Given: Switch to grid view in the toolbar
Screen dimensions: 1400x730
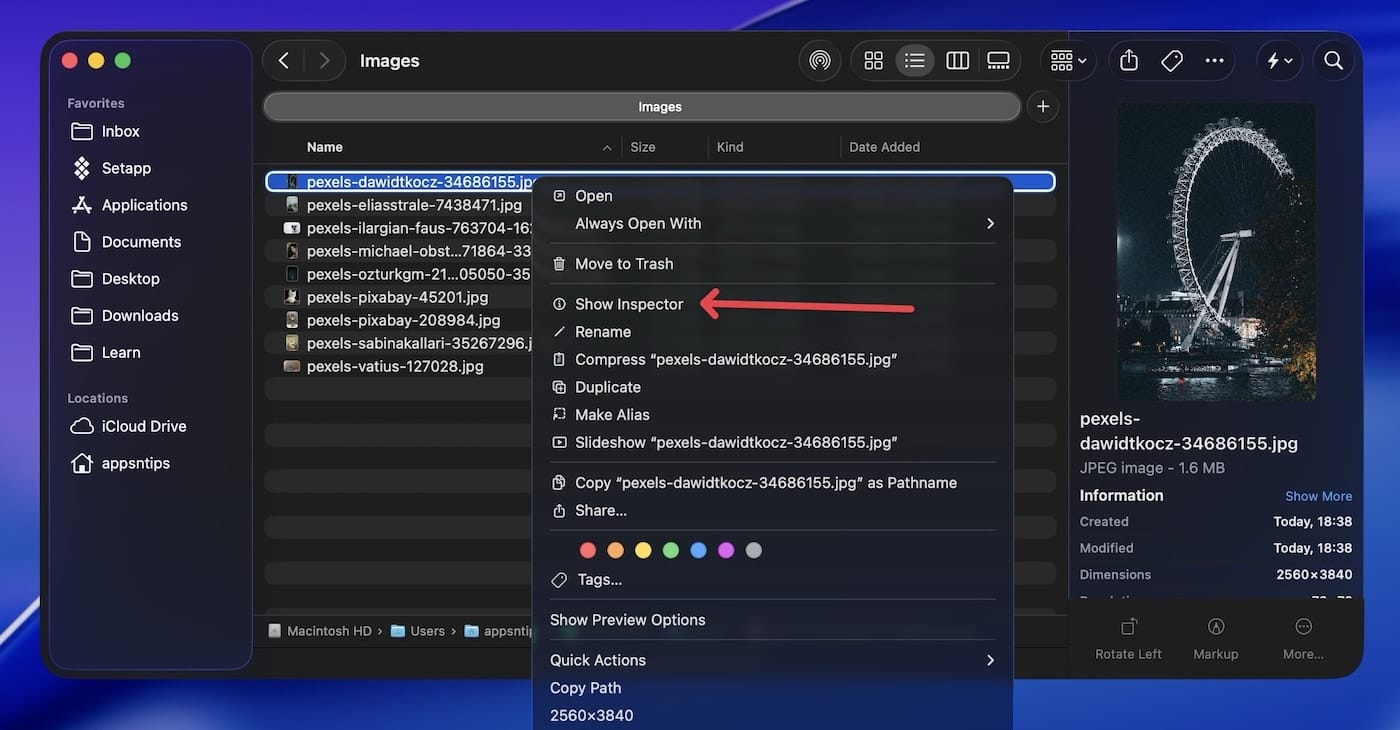Looking at the screenshot, I should coord(872,60).
